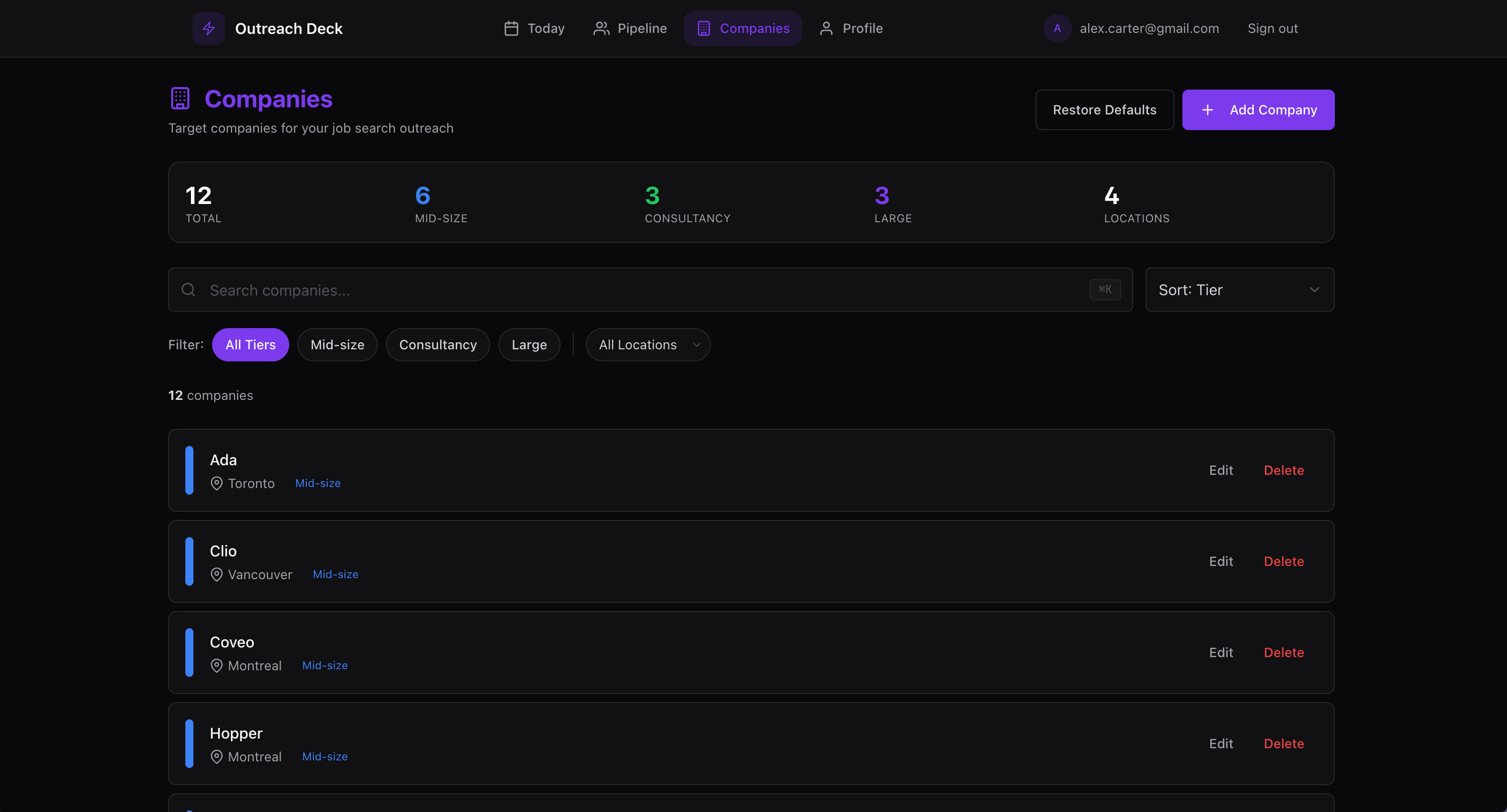
Task: Click the Target companies subtitle text
Action: pyautogui.click(x=310, y=128)
